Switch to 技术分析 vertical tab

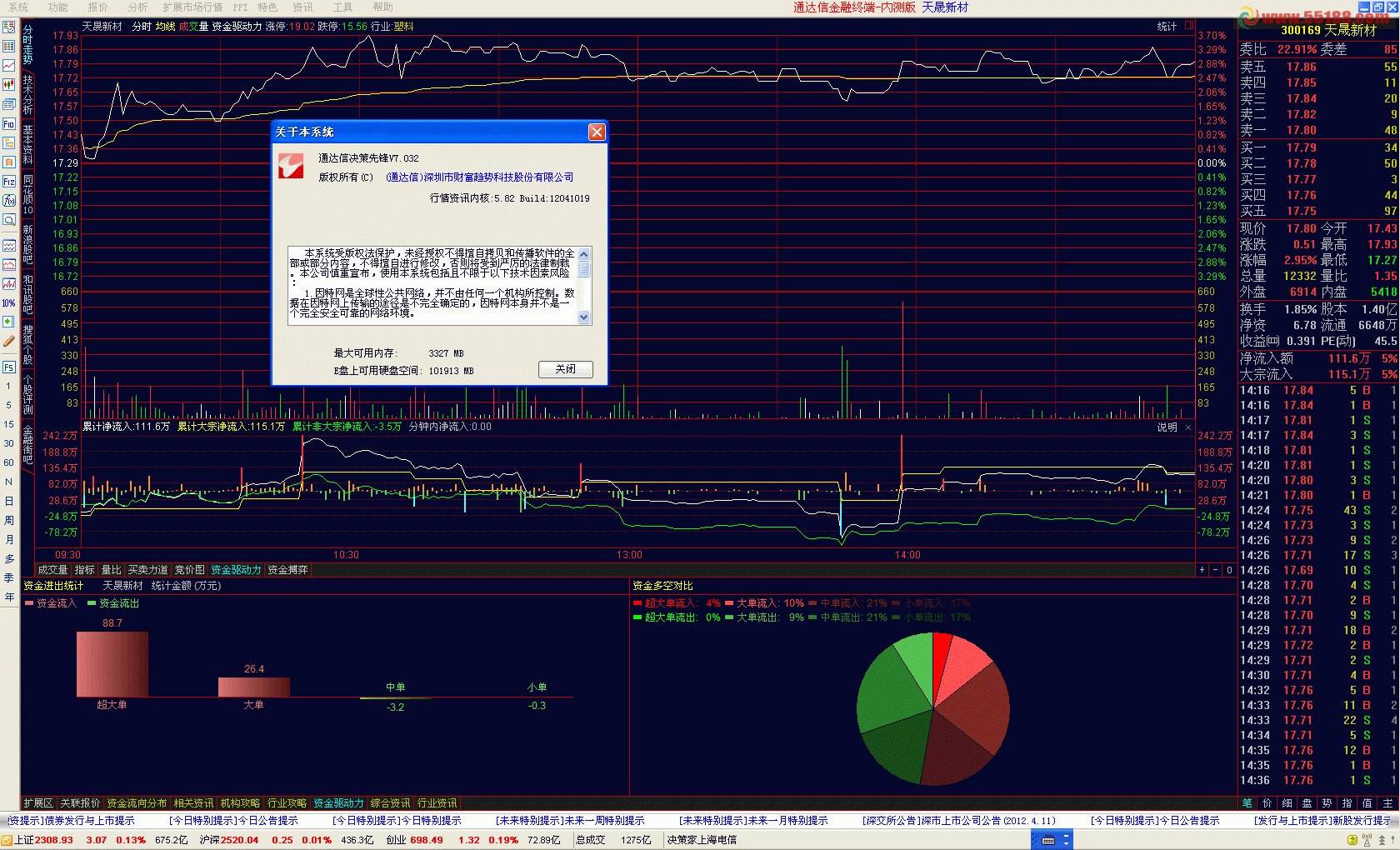coord(27,94)
